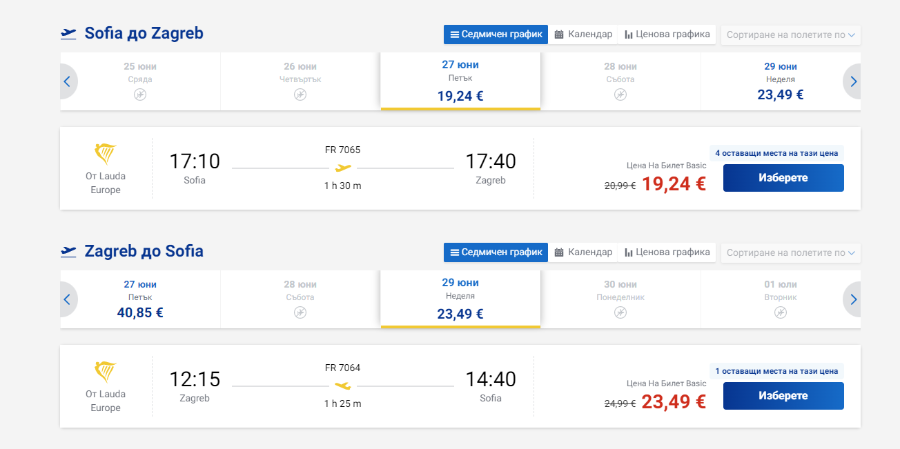Image resolution: width=900 pixels, height=449 pixels.
Task: Show return Ценова графика view
Action: click(x=666, y=252)
